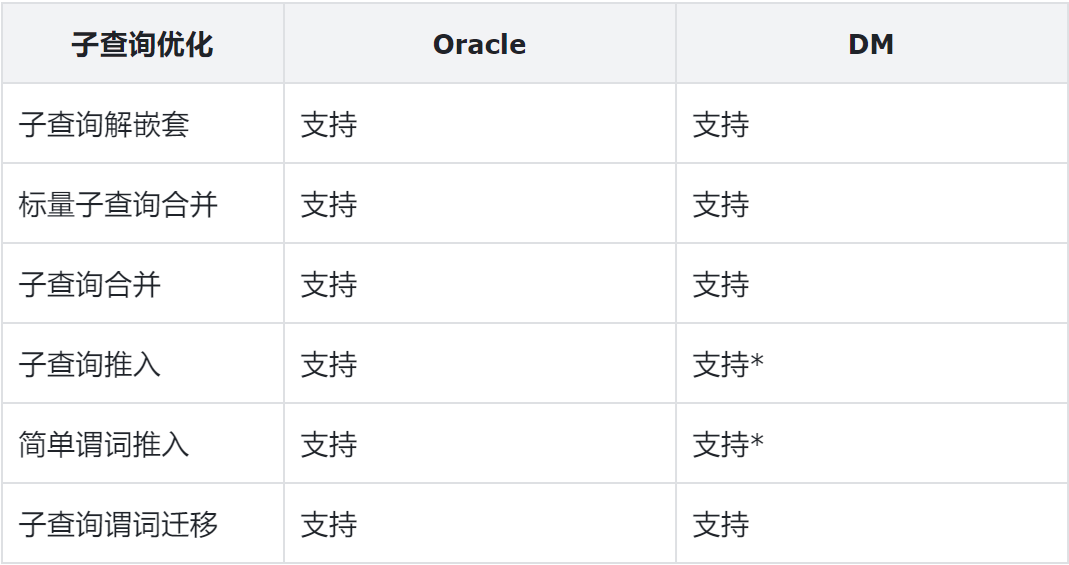Click Oracle 支持 cell for 子查询解嵌套
Viewport: 1069px width, 565px height.
(329, 125)
